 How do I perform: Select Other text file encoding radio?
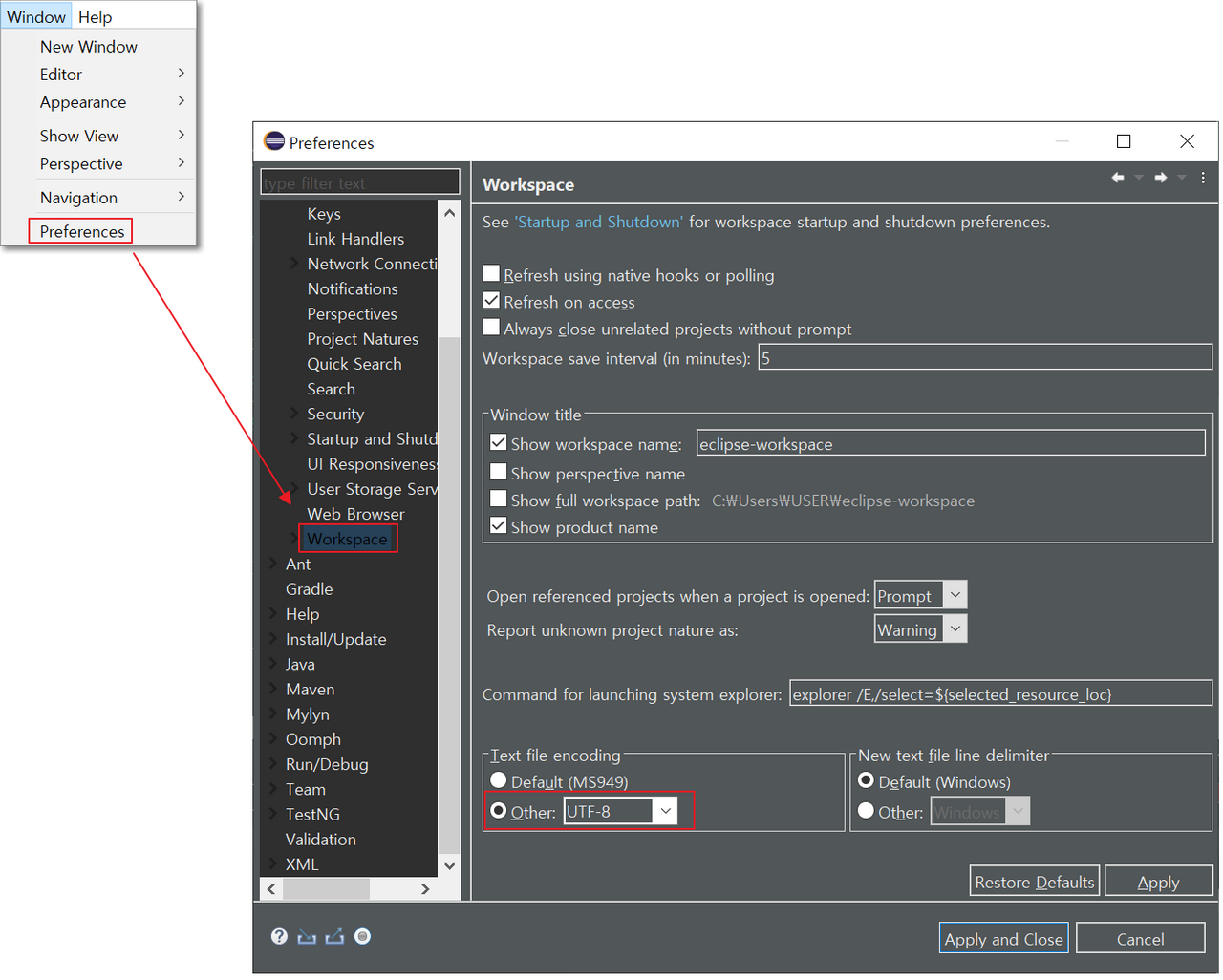[x=498, y=811]
